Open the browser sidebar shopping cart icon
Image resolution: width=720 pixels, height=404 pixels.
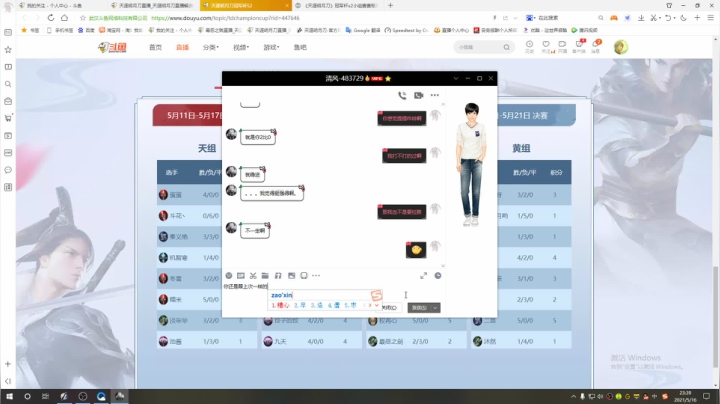tap(8, 118)
